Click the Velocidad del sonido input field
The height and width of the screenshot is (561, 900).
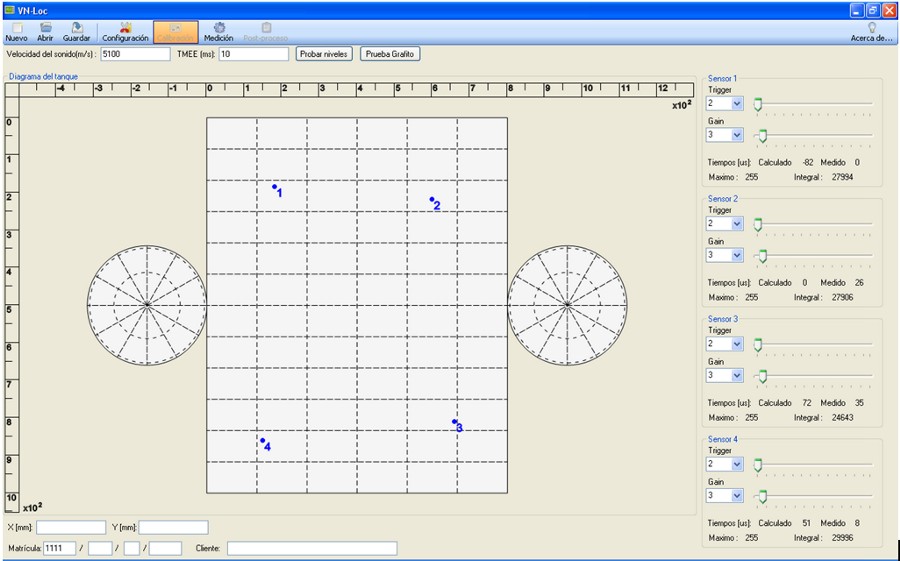135,54
